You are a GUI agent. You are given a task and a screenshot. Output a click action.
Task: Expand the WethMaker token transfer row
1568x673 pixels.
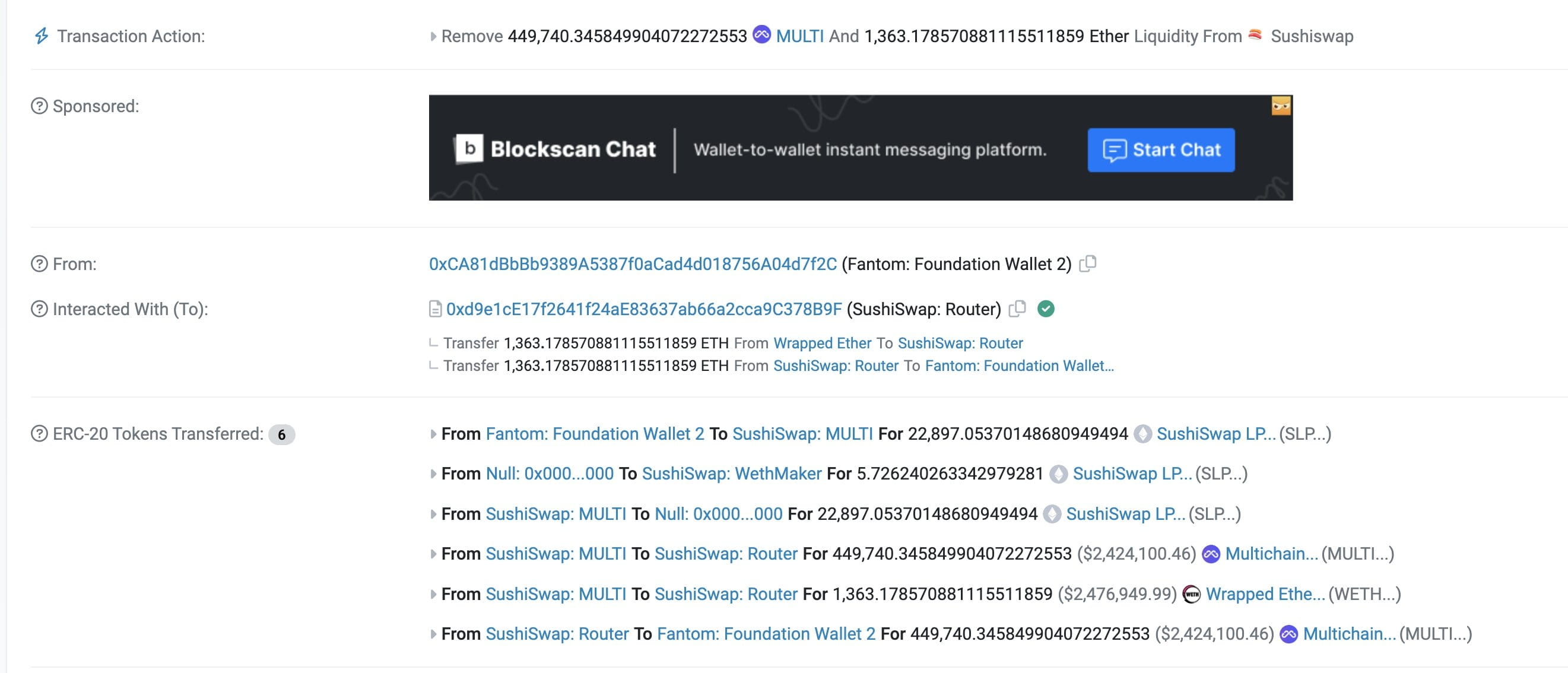point(433,474)
